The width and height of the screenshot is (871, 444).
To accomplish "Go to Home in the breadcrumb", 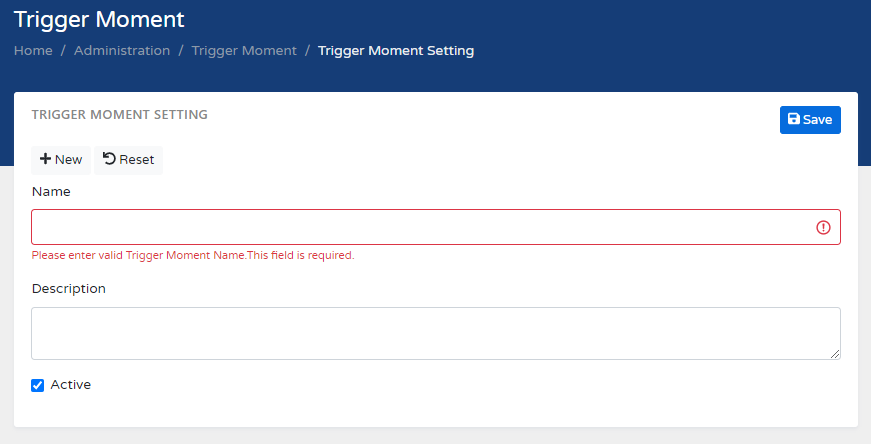I will pos(33,51).
